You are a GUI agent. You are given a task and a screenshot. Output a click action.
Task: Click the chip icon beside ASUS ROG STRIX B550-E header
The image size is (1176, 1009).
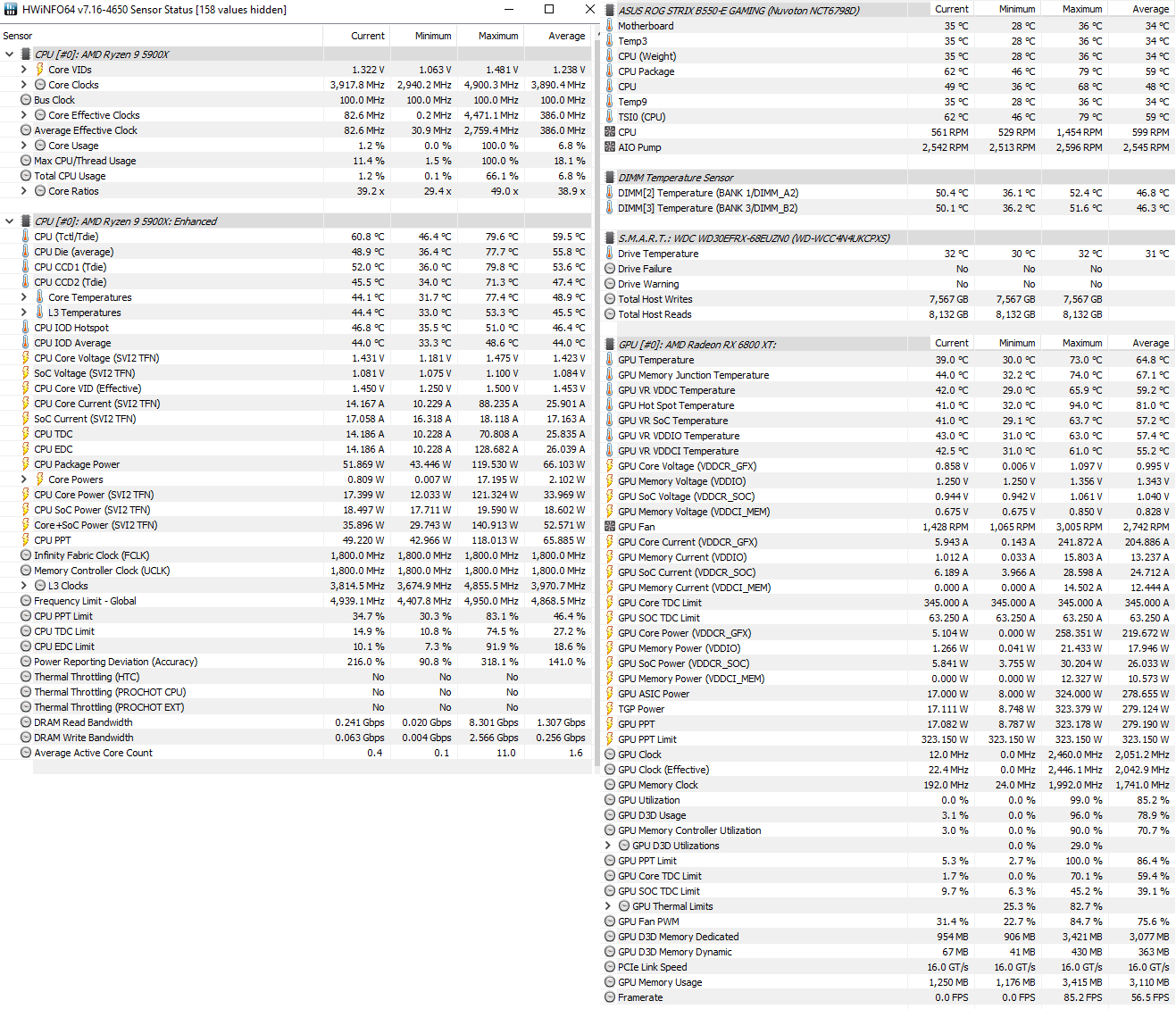(x=610, y=11)
